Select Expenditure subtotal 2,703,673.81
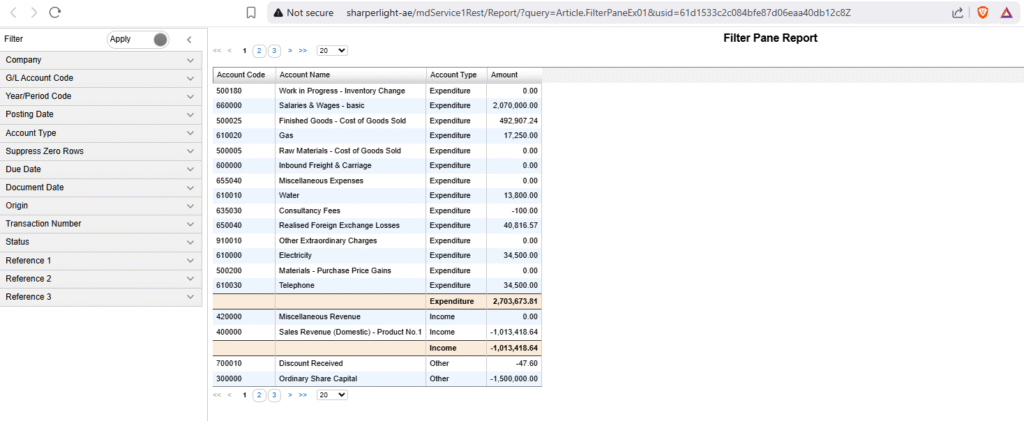 [514, 302]
